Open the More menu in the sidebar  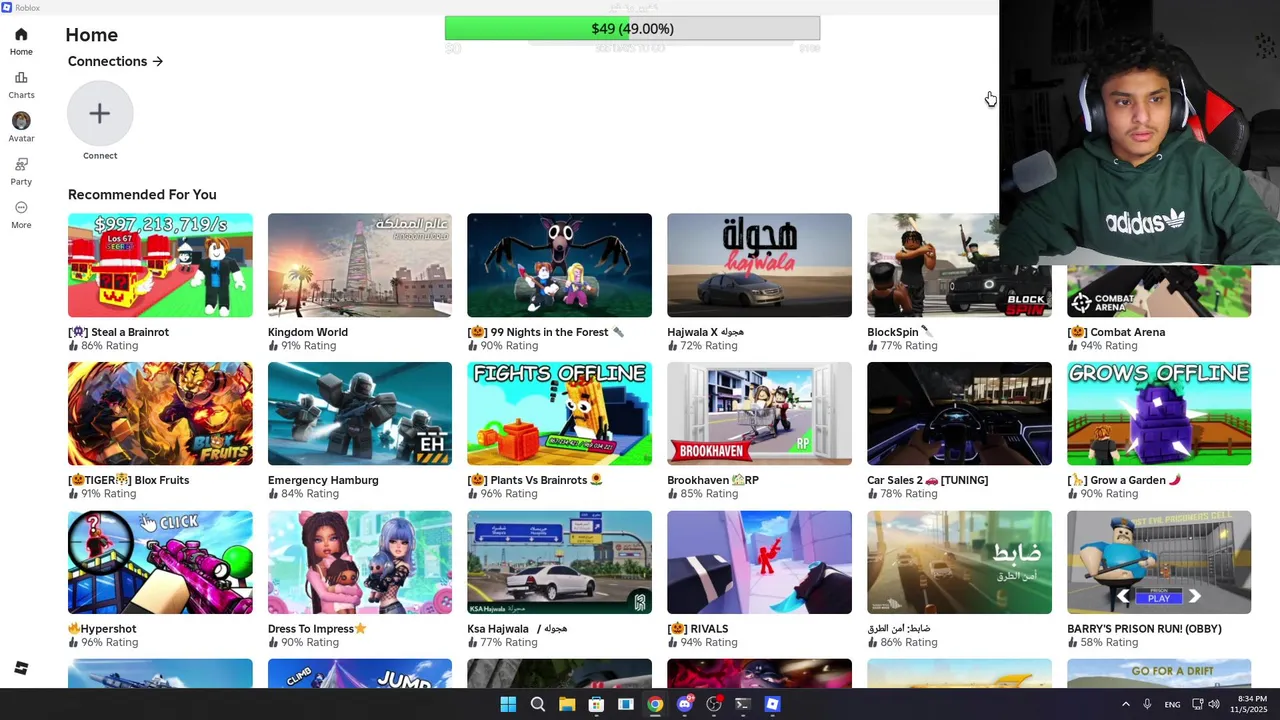[x=21, y=214]
